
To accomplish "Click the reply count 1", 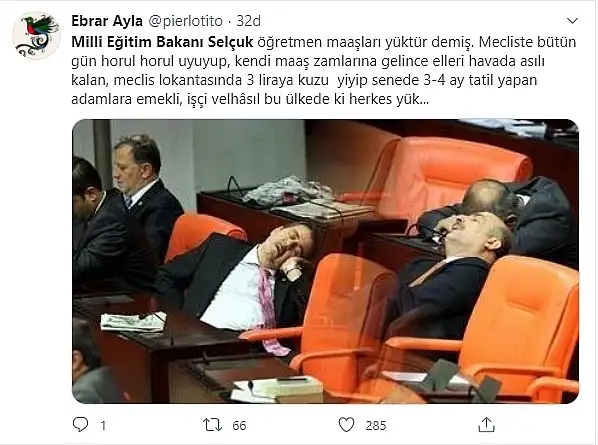I will tap(103, 426).
